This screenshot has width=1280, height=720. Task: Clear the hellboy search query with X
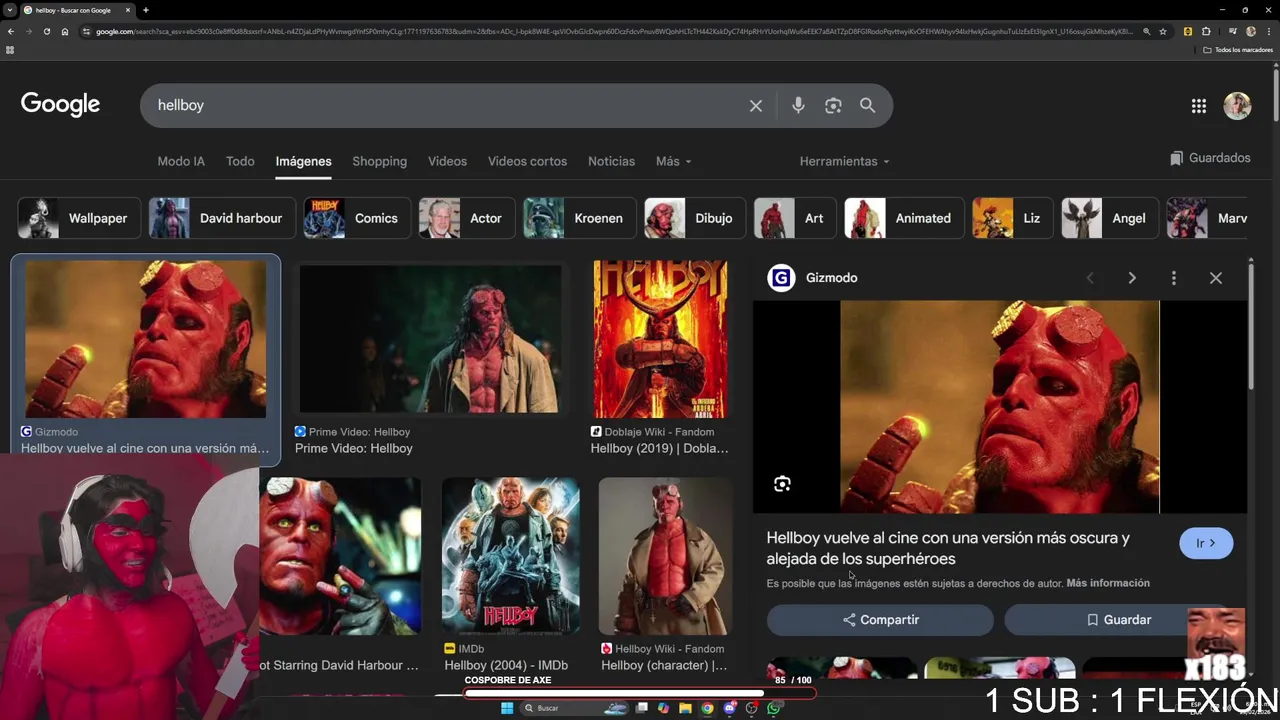756,106
